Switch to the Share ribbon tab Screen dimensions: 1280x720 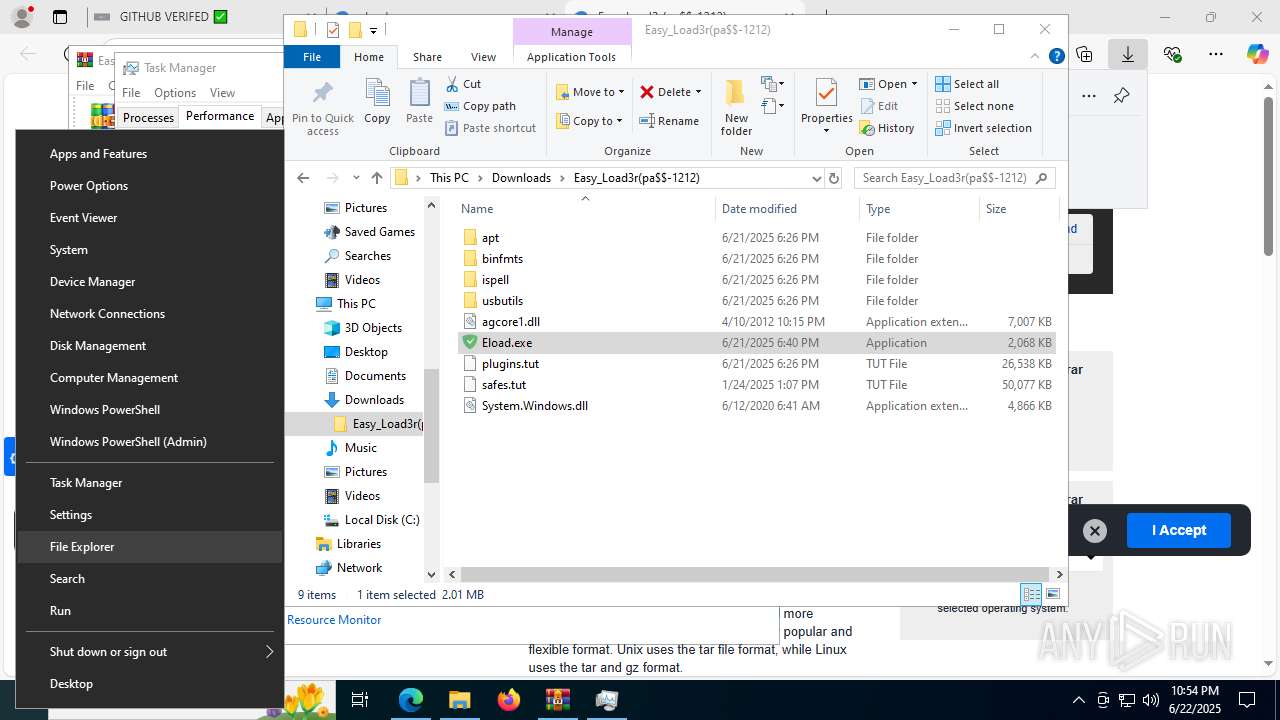coord(427,57)
